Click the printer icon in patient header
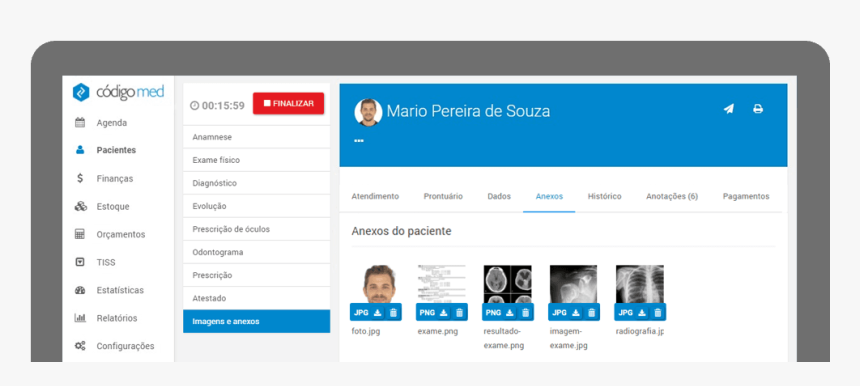 click(x=758, y=109)
